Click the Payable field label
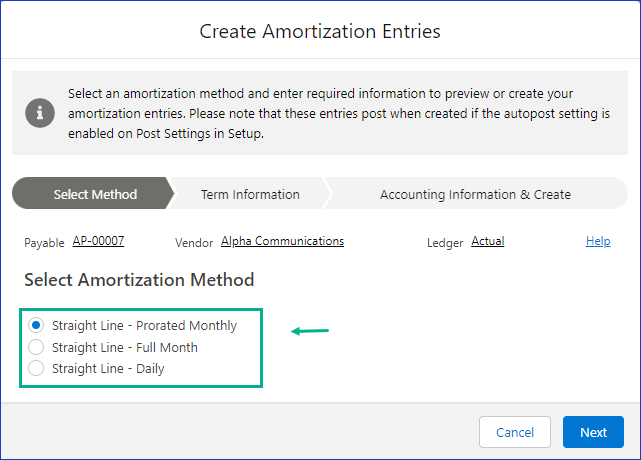Screen dimensions: 641x460 [x=44, y=243]
